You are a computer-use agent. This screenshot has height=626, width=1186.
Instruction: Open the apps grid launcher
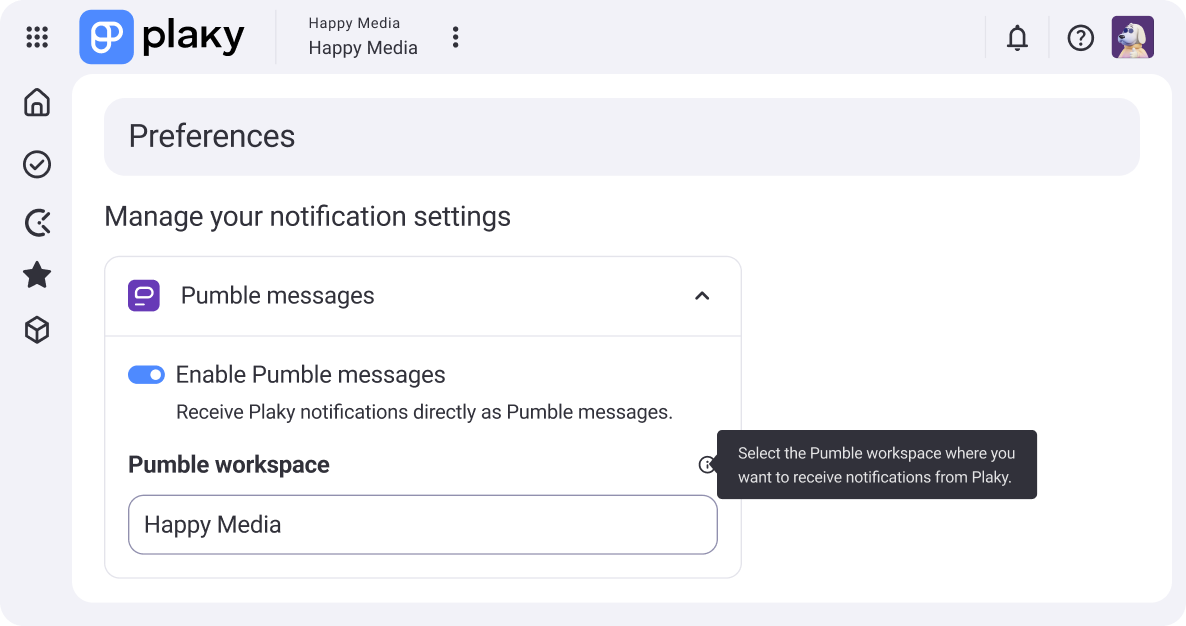(37, 37)
